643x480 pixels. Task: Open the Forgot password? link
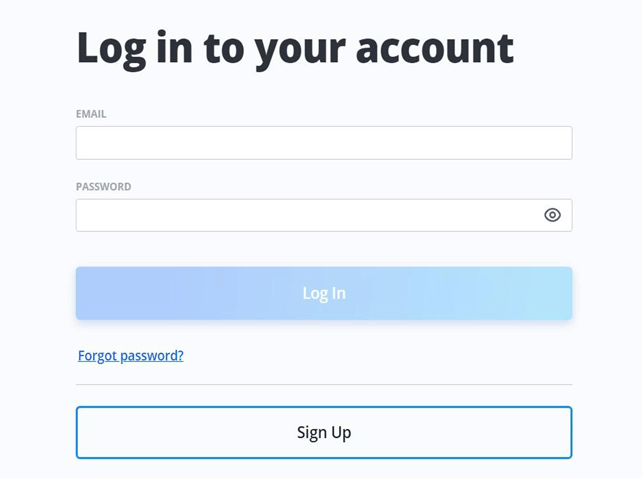pyautogui.click(x=131, y=355)
